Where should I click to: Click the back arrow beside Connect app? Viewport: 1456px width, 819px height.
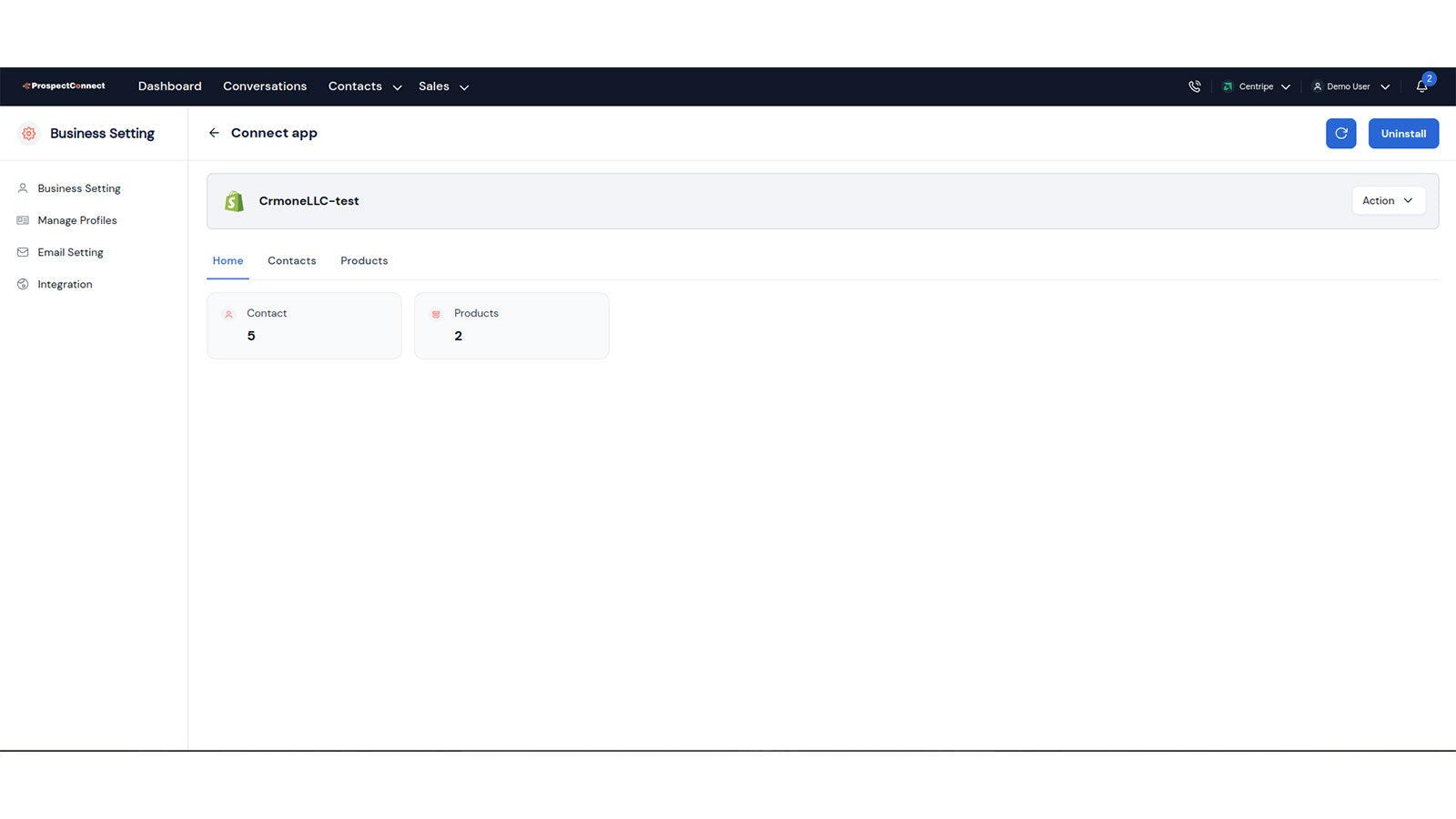[214, 133]
